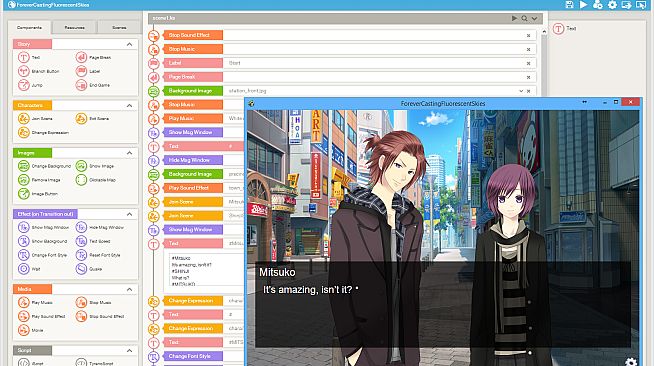The width and height of the screenshot is (654, 366).
Task: Edit the dialogue text box with #Mitsuko
Action: coord(206,270)
